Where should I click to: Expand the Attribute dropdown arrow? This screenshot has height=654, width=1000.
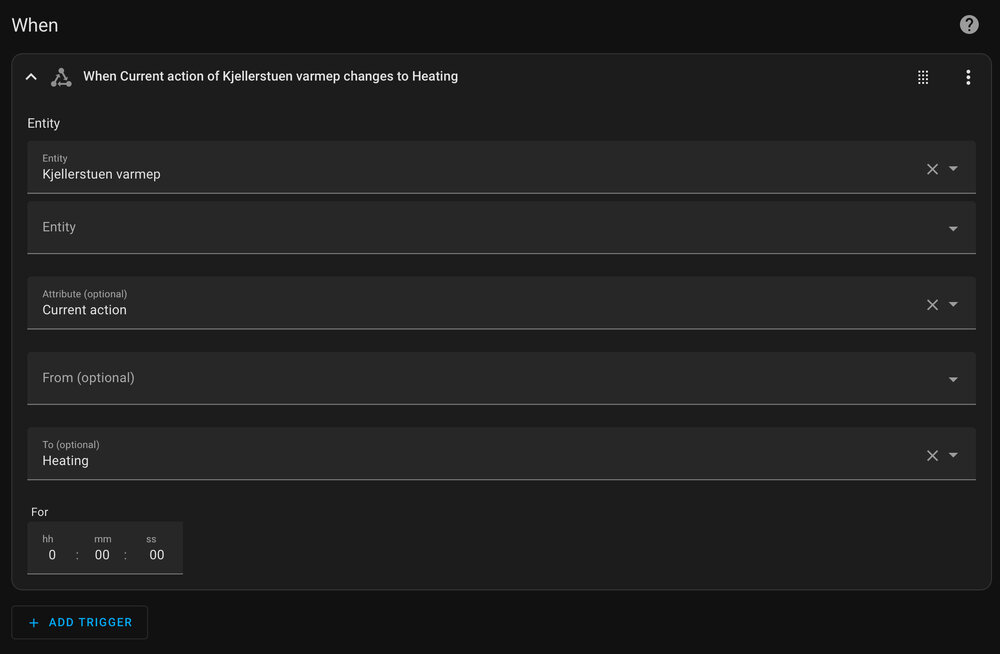954,305
